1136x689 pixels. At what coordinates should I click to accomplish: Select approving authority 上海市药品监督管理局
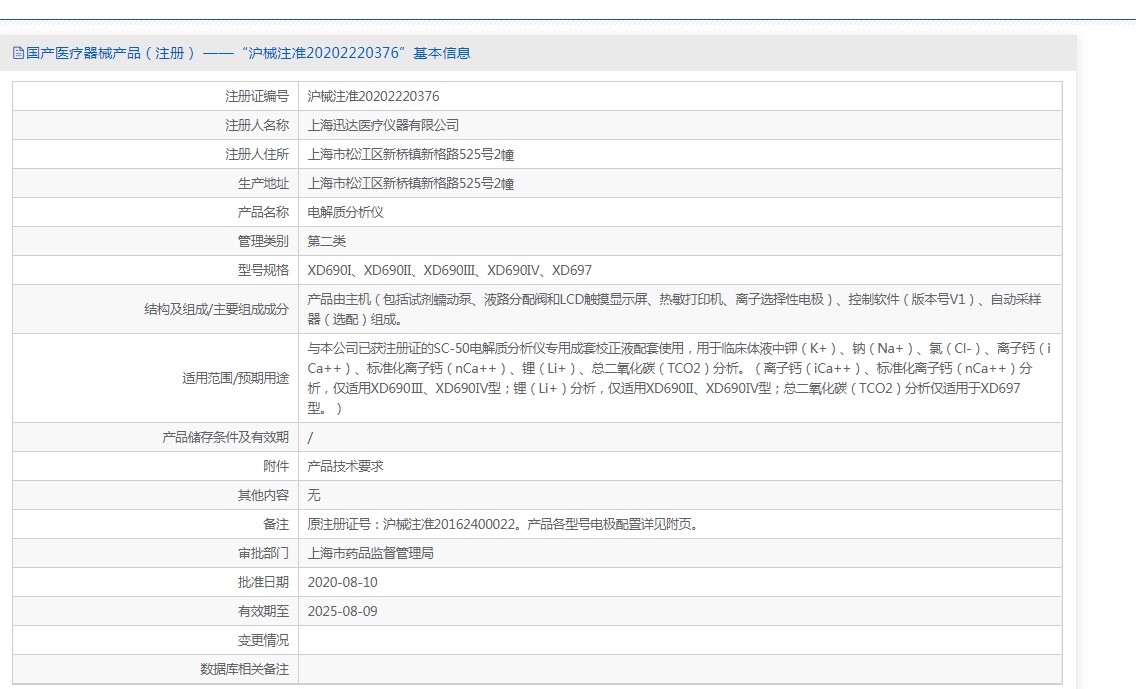(370, 554)
